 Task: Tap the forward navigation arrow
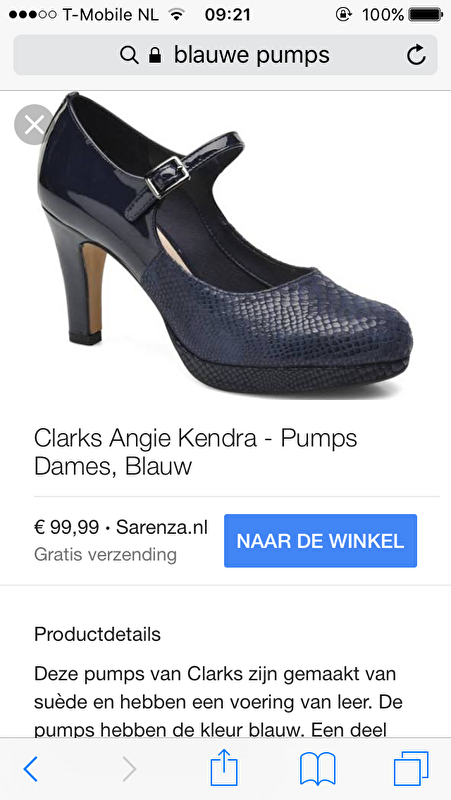pos(130,768)
